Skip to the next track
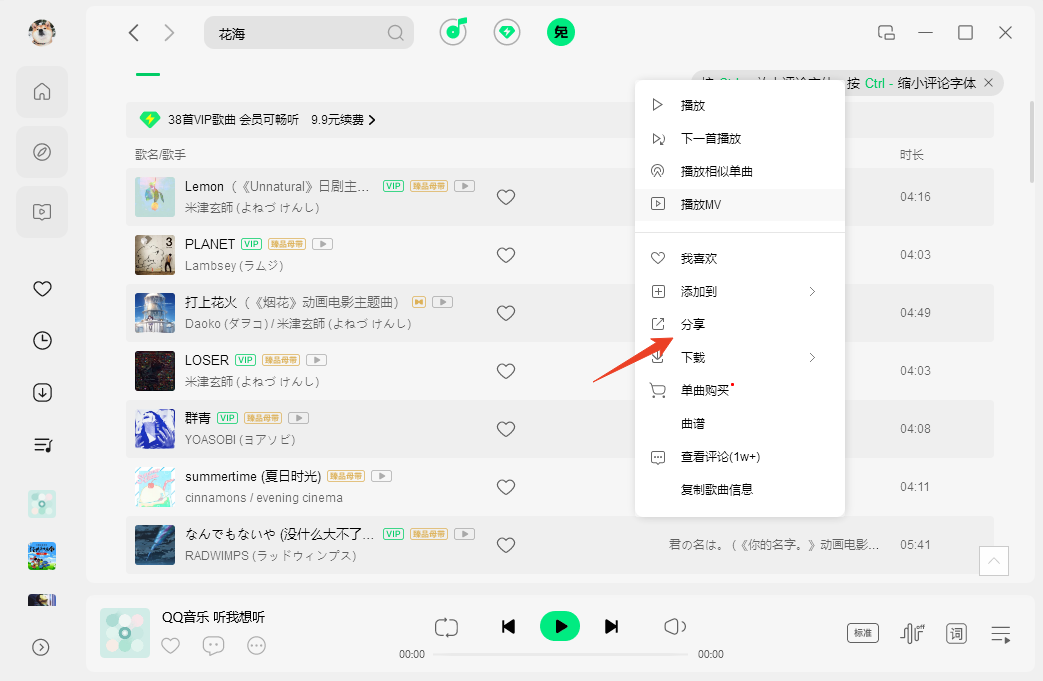 point(611,626)
